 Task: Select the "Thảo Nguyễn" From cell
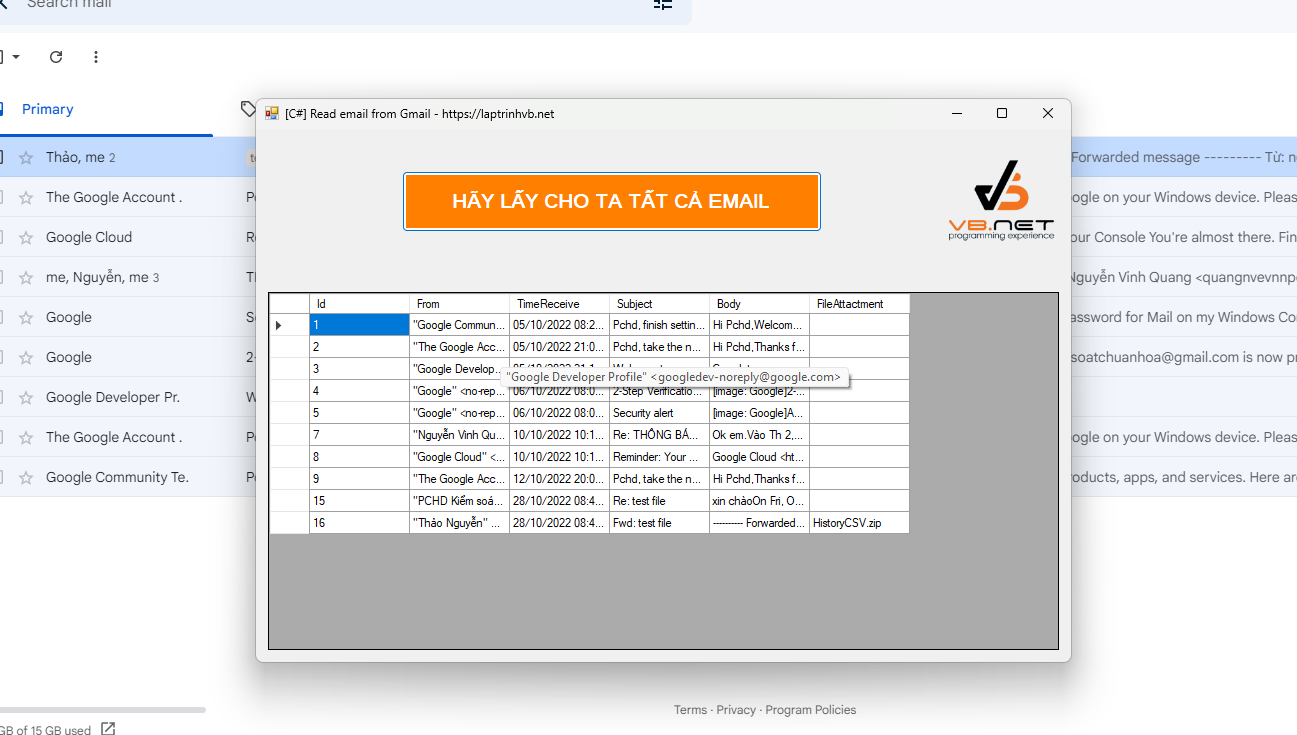[459, 523]
